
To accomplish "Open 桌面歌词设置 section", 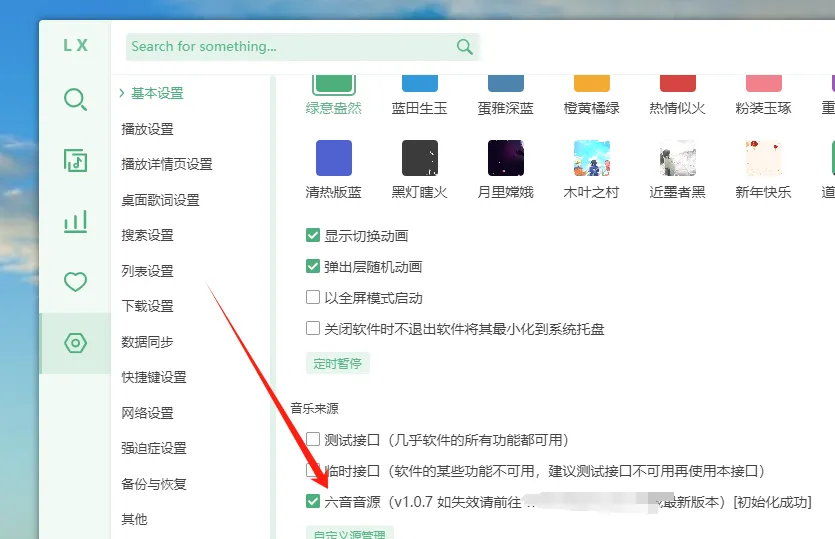I will [160, 200].
